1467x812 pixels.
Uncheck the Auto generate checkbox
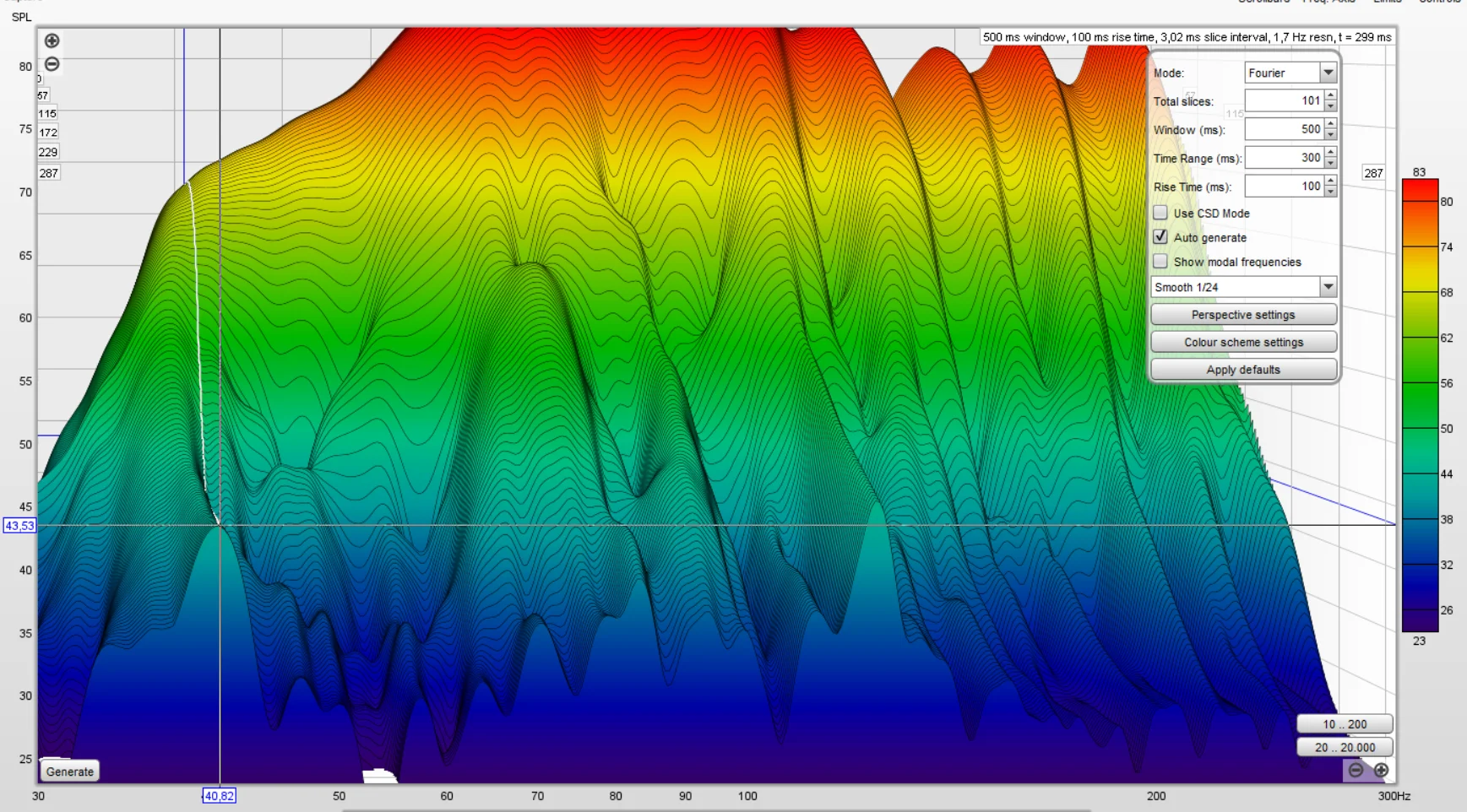tap(1160, 237)
